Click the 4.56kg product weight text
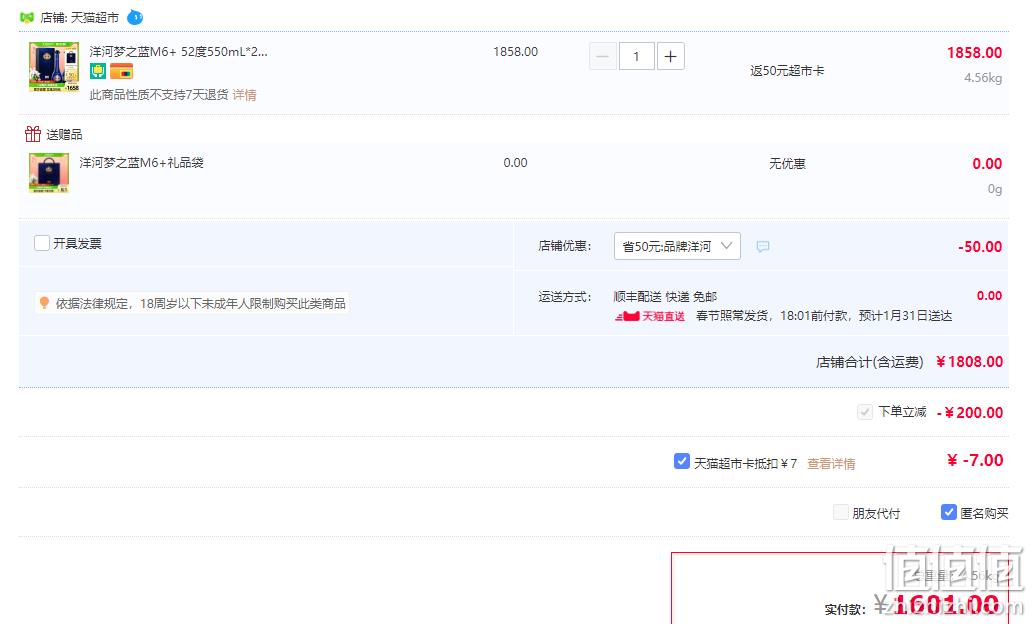Screen dimensions: 1033x624 [983, 78]
